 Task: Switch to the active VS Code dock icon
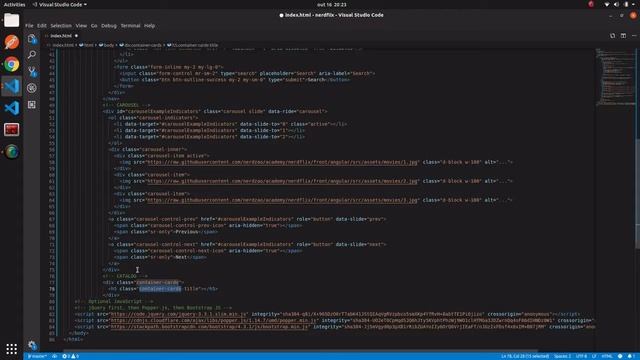pyautogui.click(x=11, y=86)
